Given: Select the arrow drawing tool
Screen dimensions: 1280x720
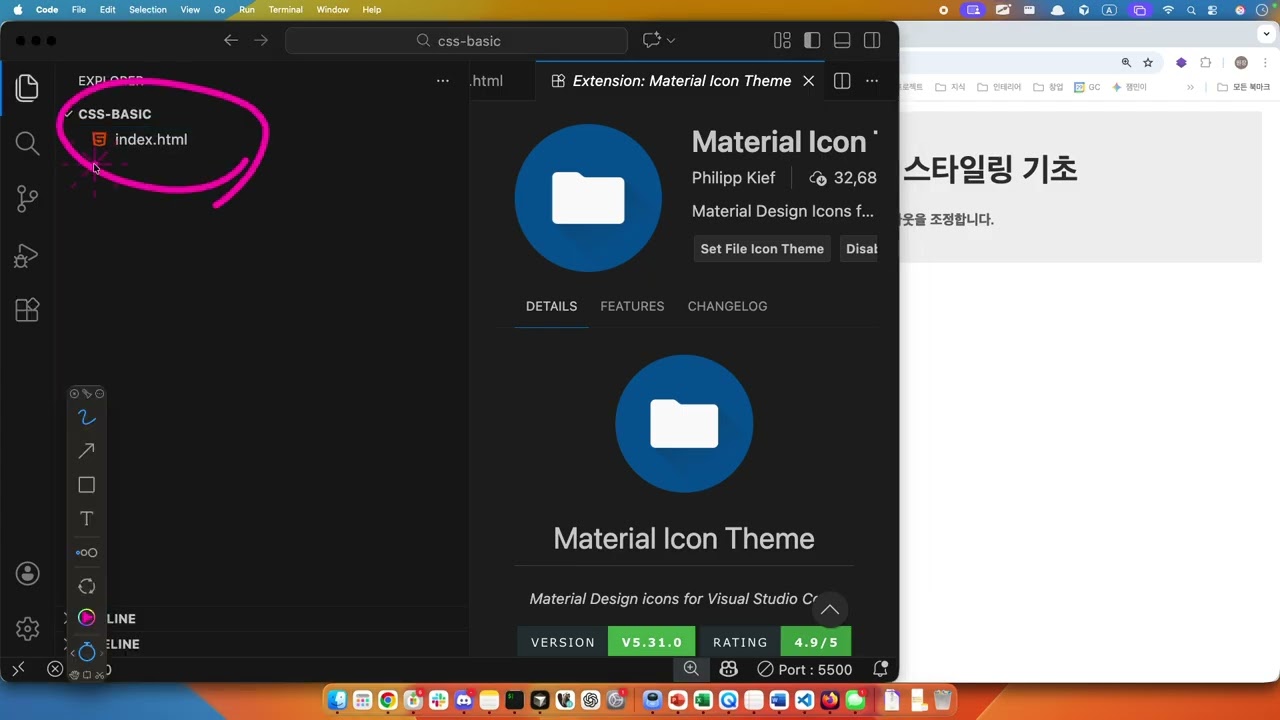Looking at the screenshot, I should coord(87,451).
